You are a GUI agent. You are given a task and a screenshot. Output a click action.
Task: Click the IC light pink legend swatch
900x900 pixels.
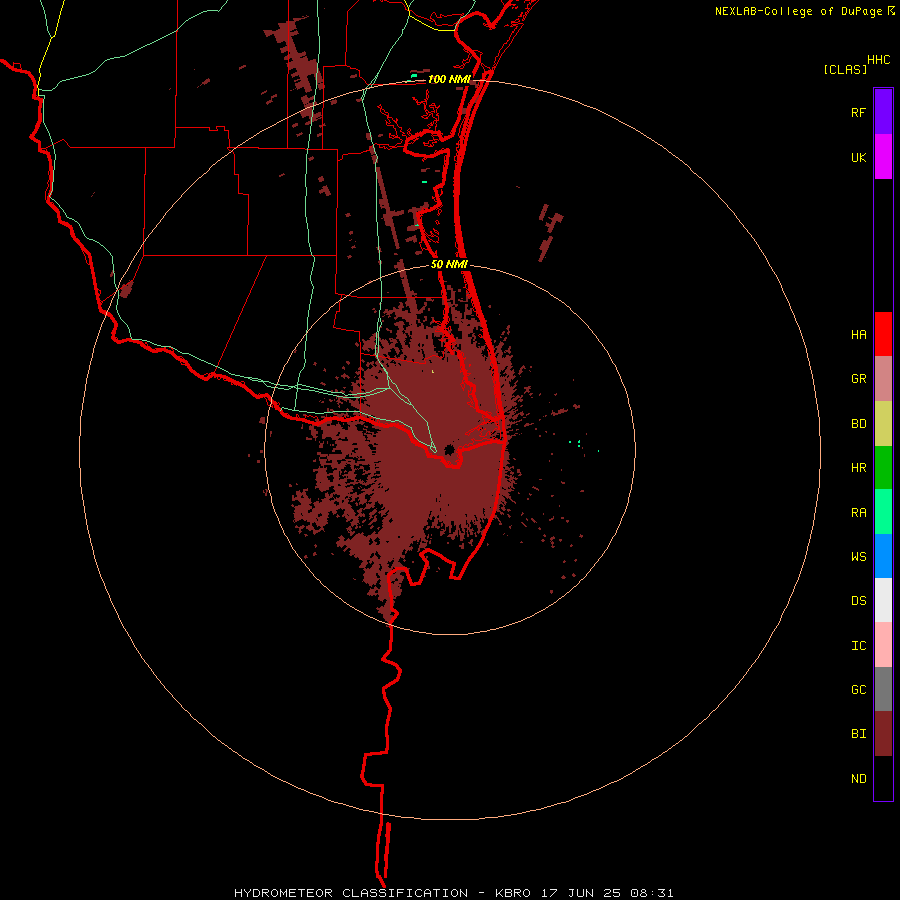pyautogui.click(x=883, y=645)
